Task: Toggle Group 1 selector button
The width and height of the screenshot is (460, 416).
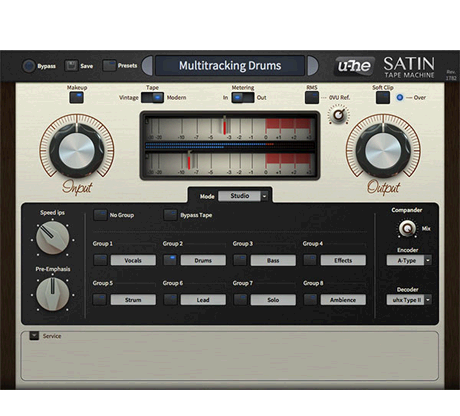Action: [x=100, y=260]
